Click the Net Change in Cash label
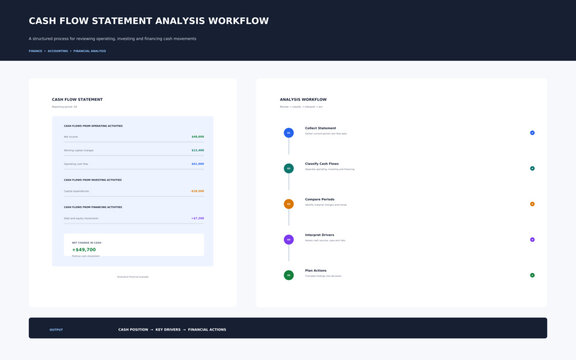The height and width of the screenshot is (360, 576). pyautogui.click(x=87, y=243)
